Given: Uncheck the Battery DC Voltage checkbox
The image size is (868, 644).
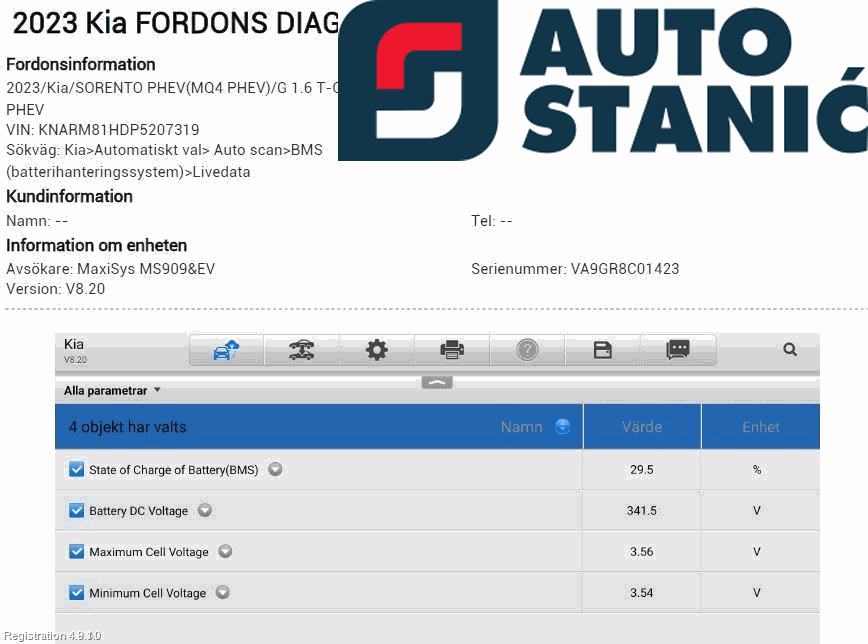Looking at the screenshot, I should [x=76, y=510].
